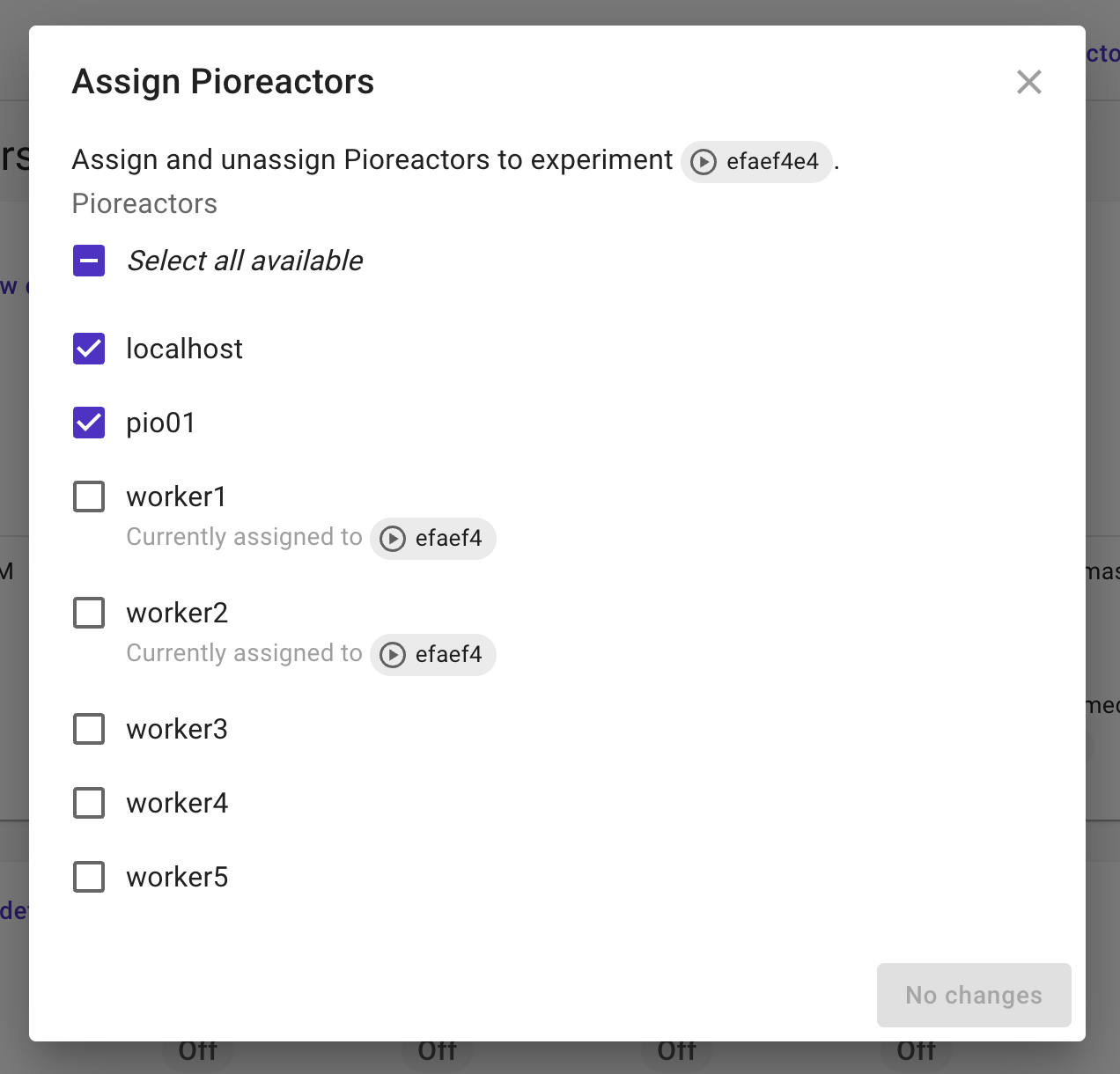The height and width of the screenshot is (1074, 1120).
Task: Click the efaef4e4 experiment name text
Action: coord(772,162)
